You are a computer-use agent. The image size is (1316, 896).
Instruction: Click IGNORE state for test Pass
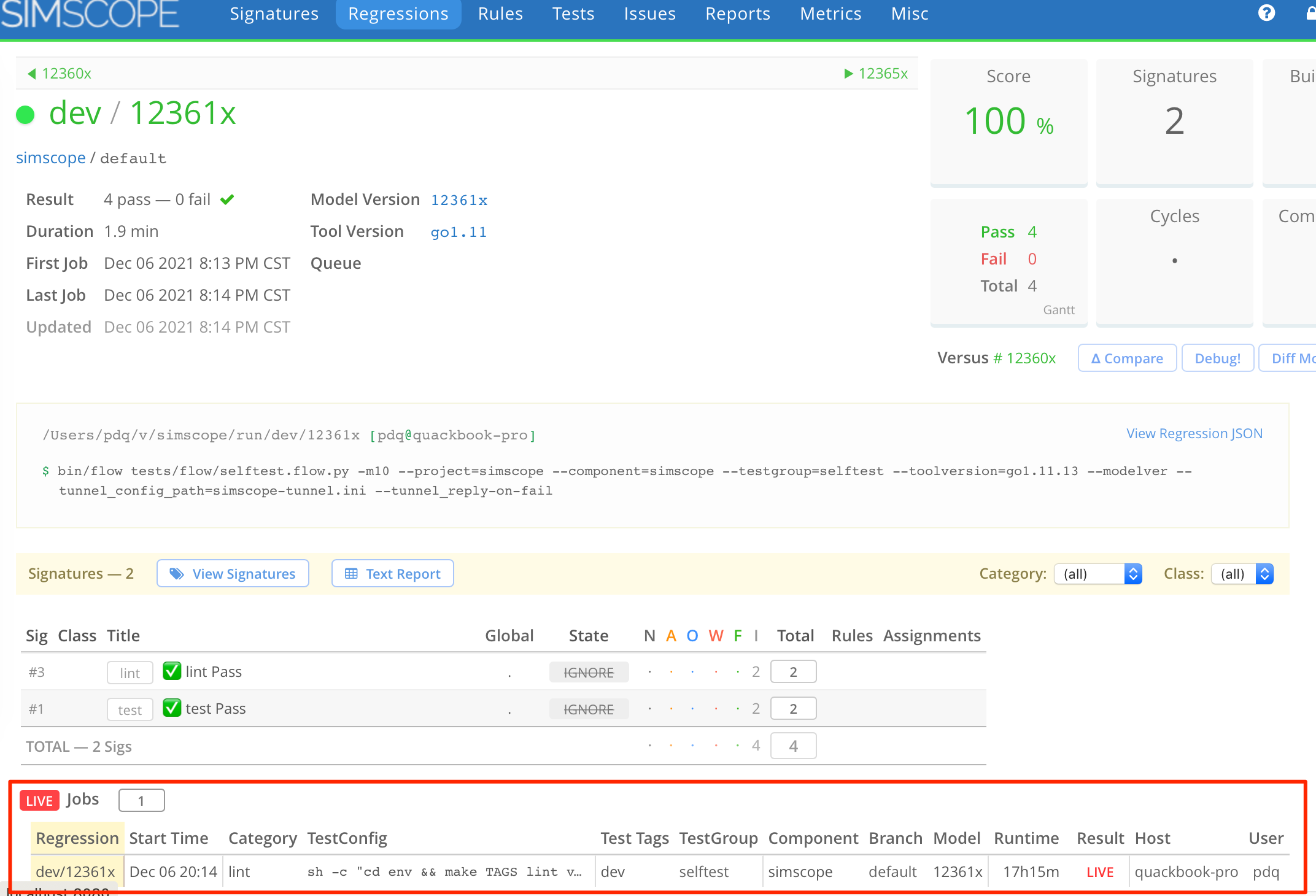(589, 709)
